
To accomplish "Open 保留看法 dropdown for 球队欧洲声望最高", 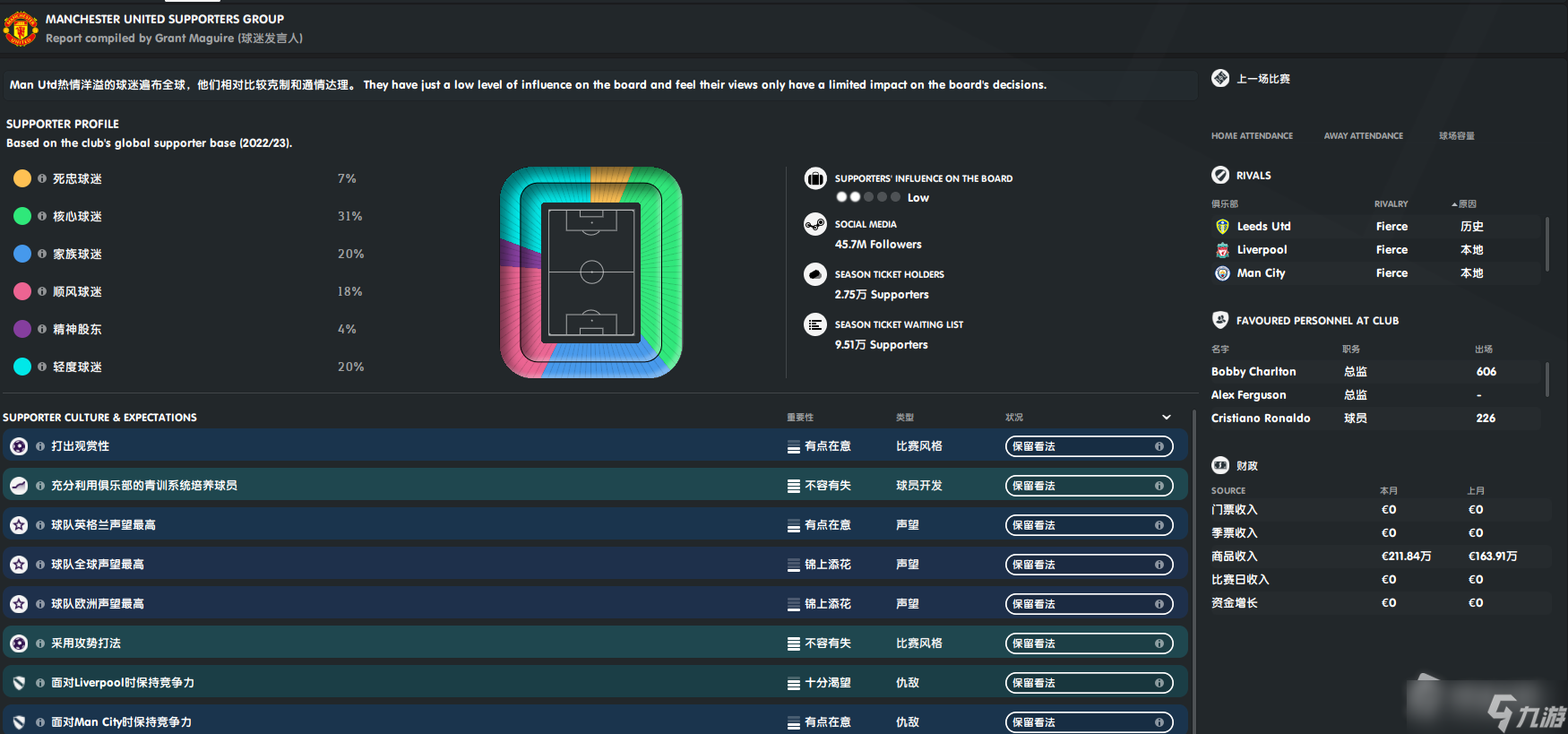I will click(x=1089, y=604).
